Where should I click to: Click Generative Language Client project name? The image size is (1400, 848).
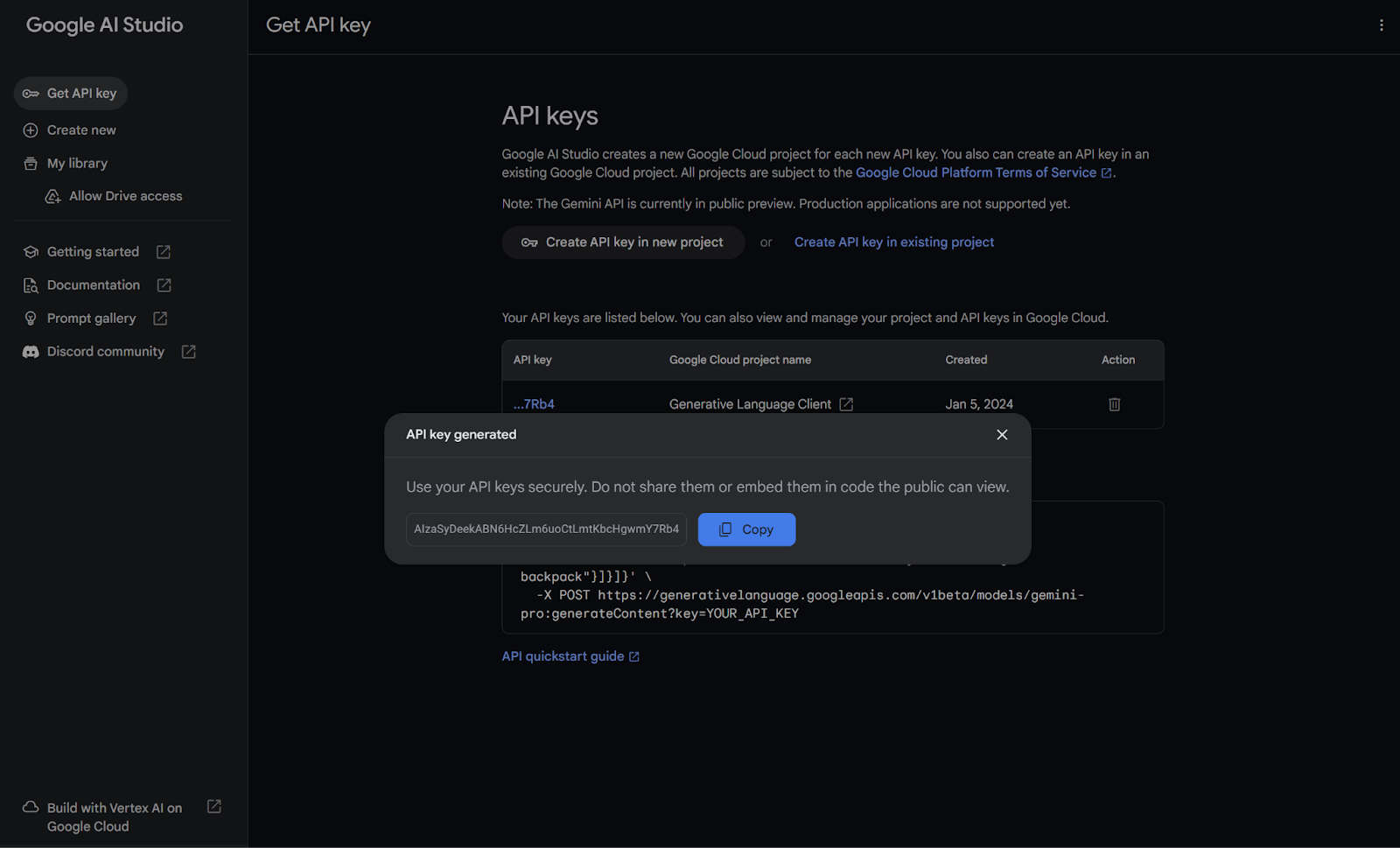750,404
